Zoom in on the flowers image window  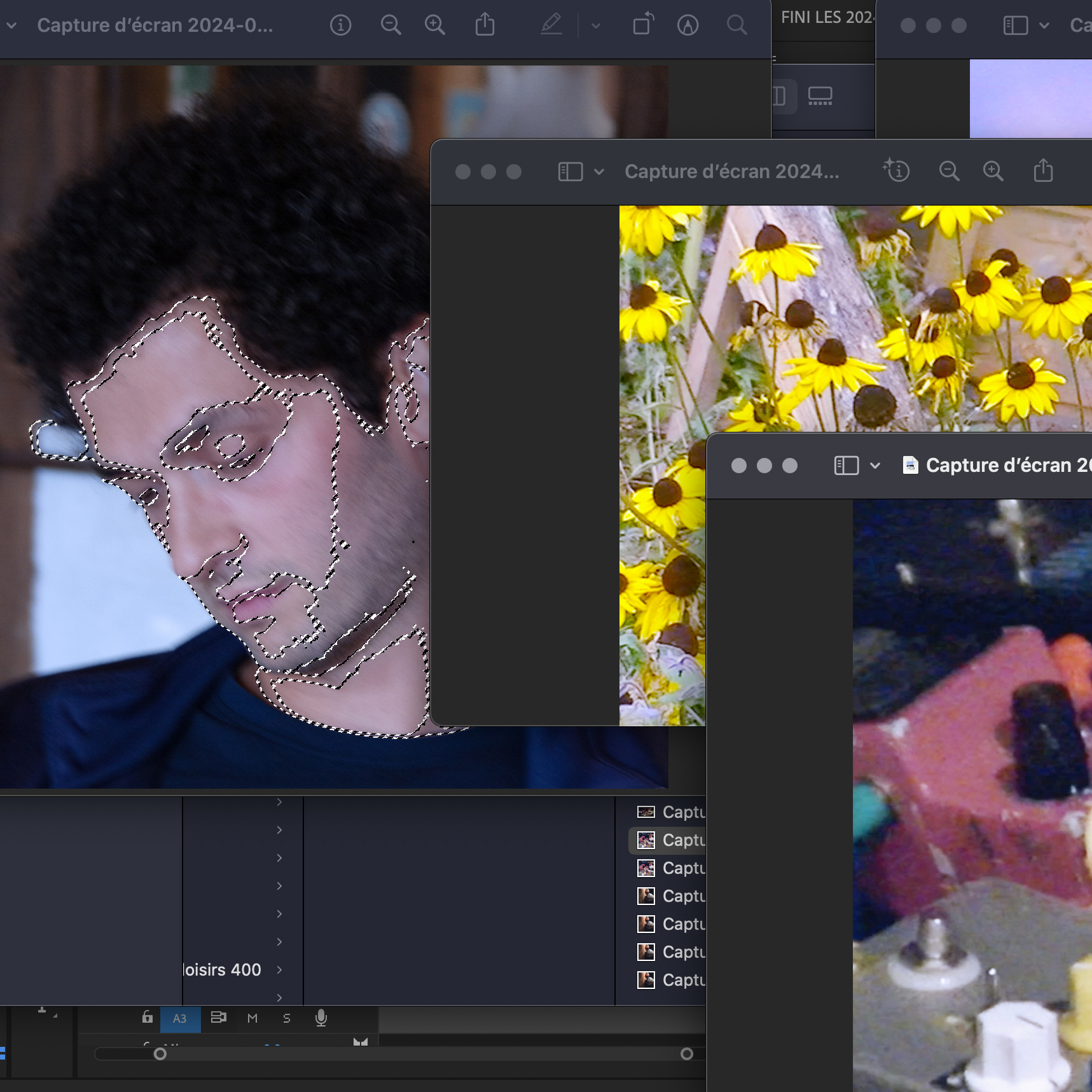click(x=993, y=171)
